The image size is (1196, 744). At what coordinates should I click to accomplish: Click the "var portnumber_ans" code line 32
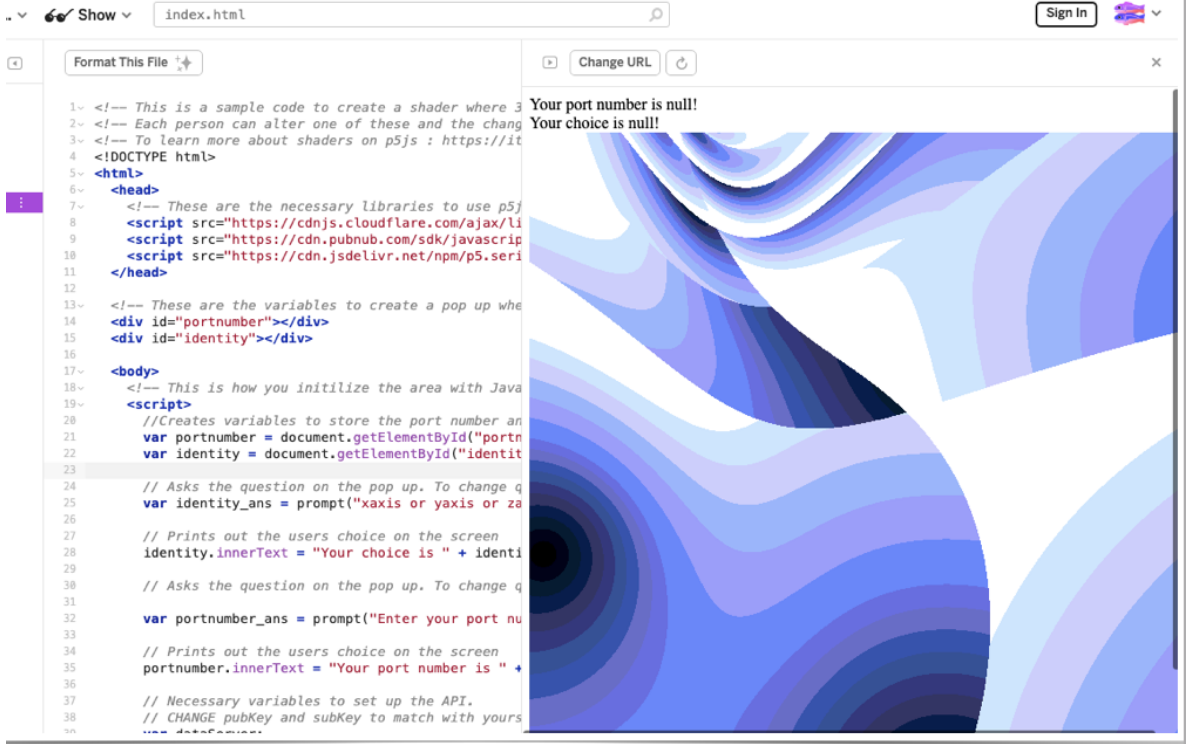point(333,619)
